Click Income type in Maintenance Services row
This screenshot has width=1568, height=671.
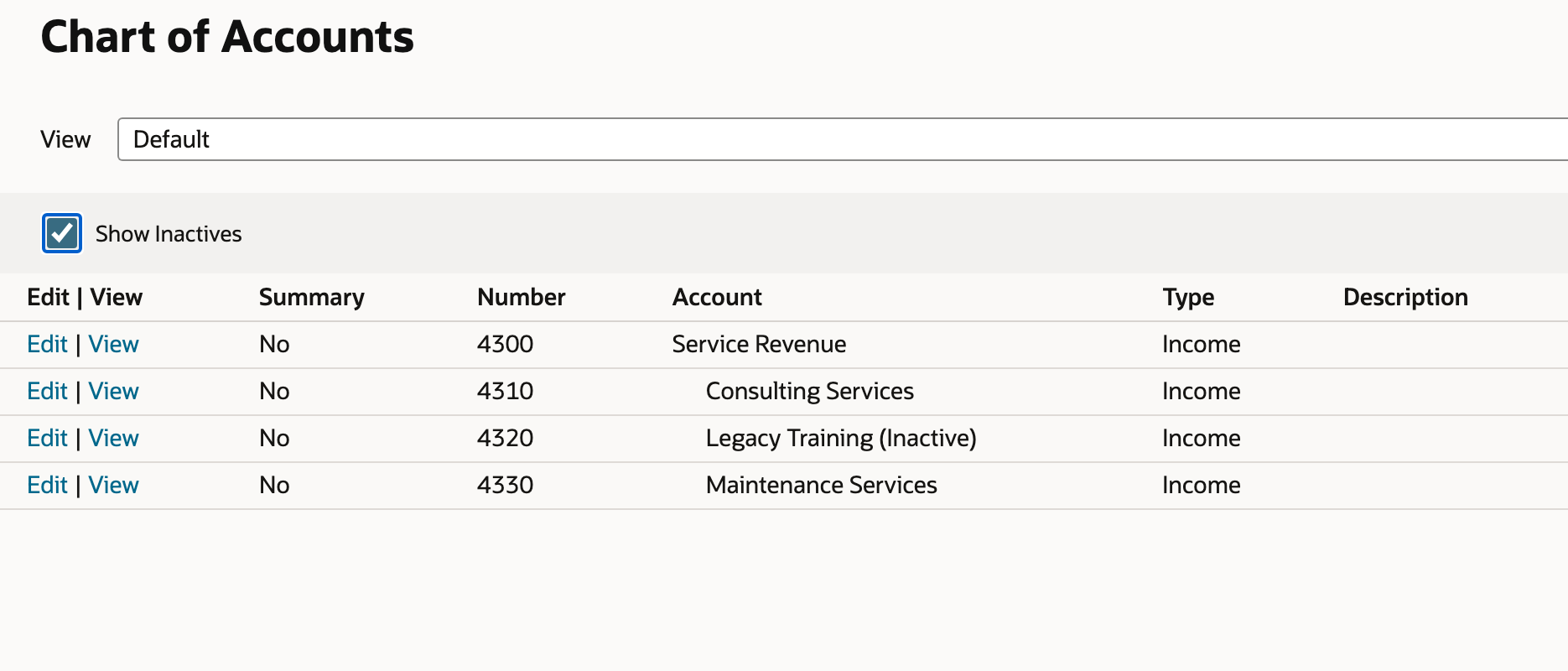pyautogui.click(x=1201, y=485)
